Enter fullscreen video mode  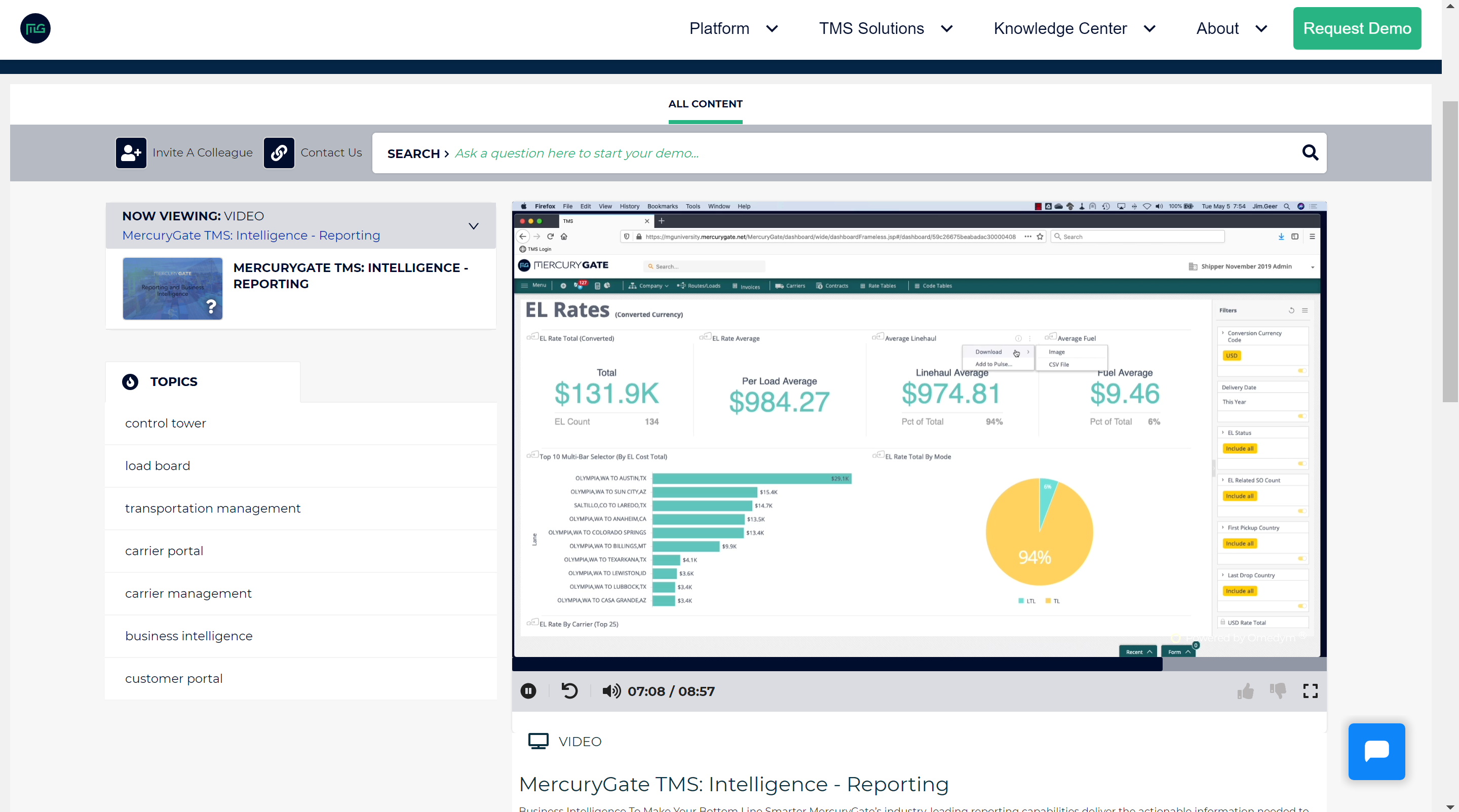[x=1310, y=691]
